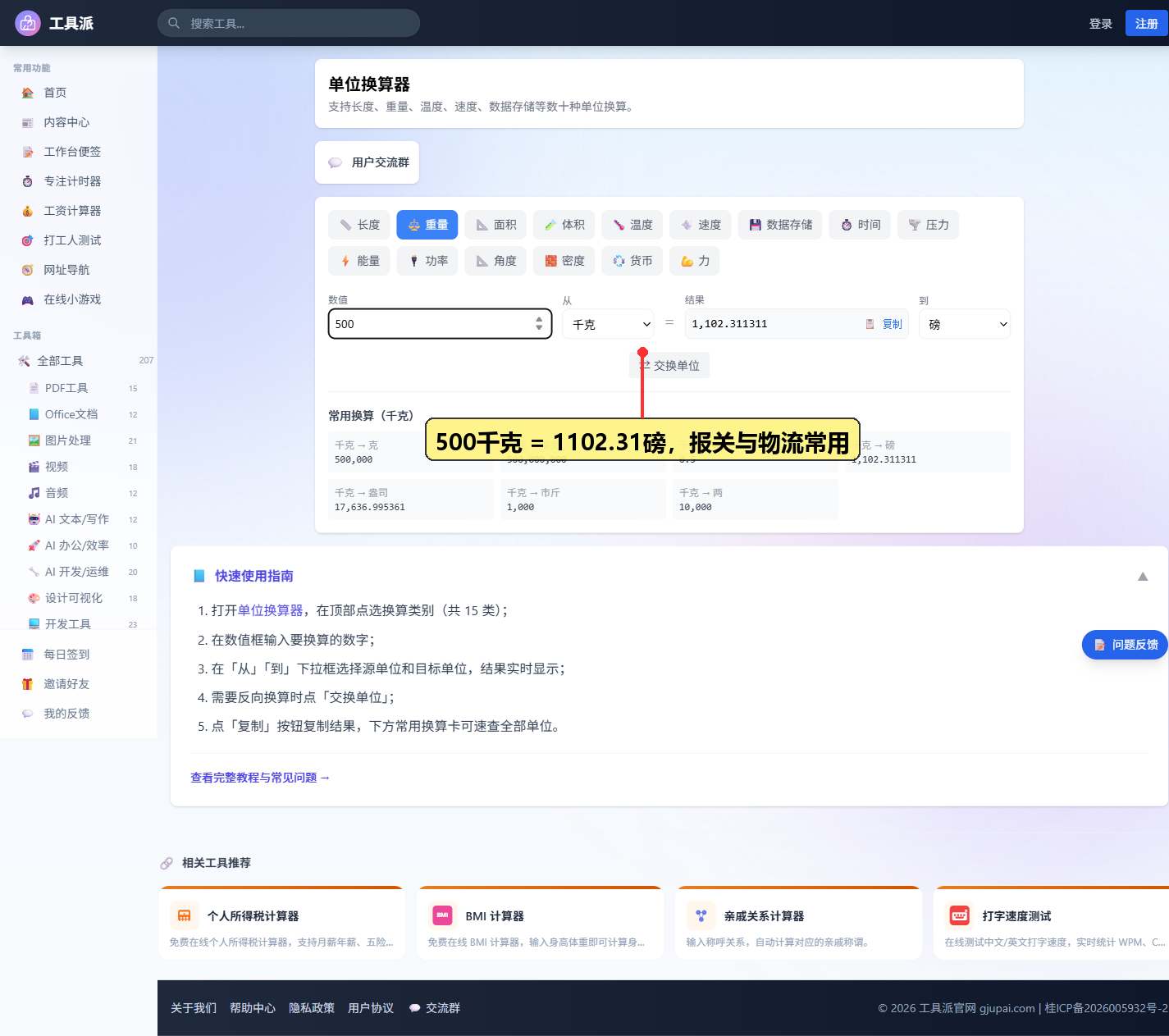Select the 功率 category tab
The image size is (1169, 1036).
click(427, 261)
